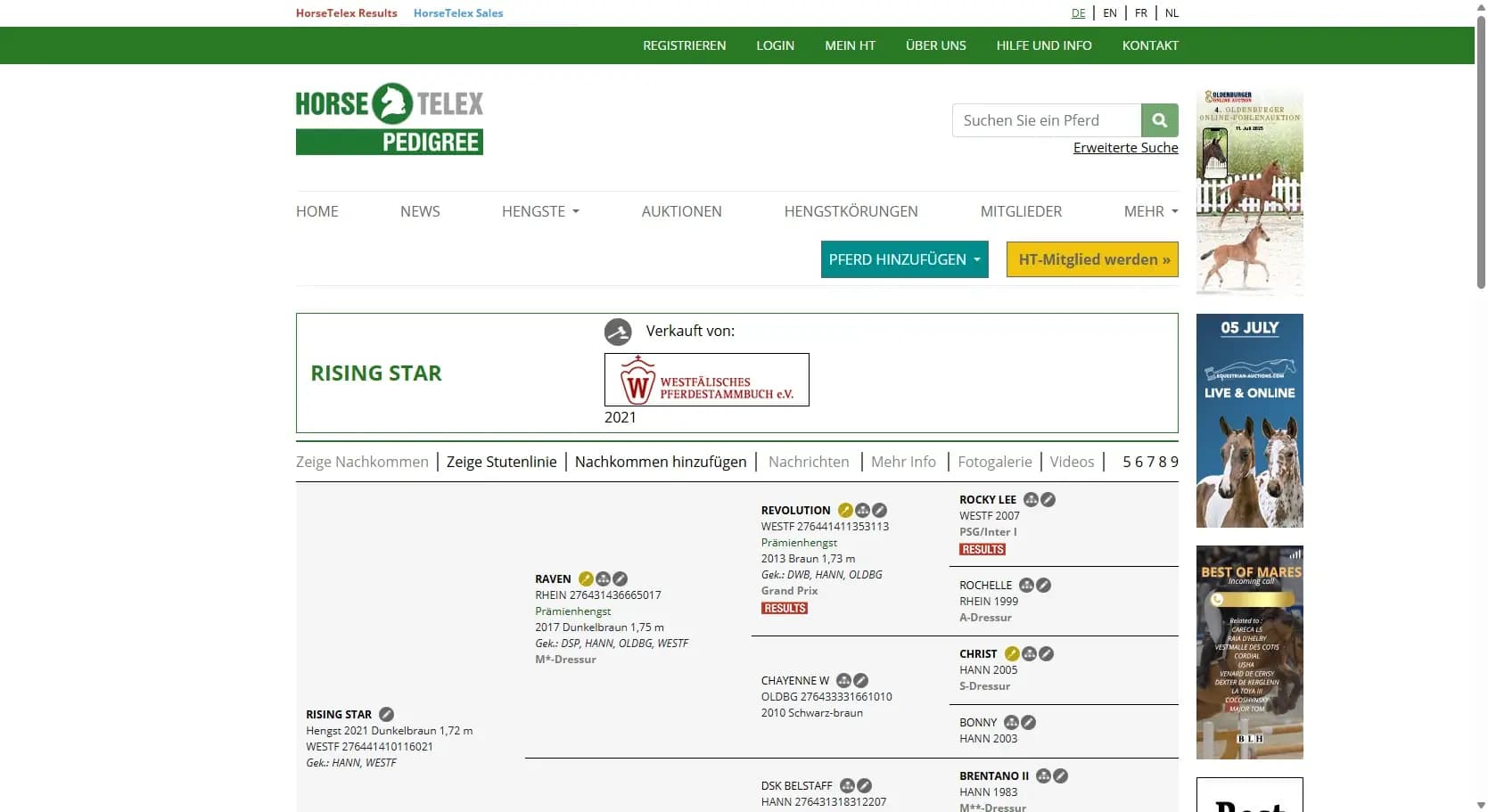This screenshot has height=812, width=1488.
Task: Click the pedigree icon next to ROCKY LEE
Action: point(1031,500)
